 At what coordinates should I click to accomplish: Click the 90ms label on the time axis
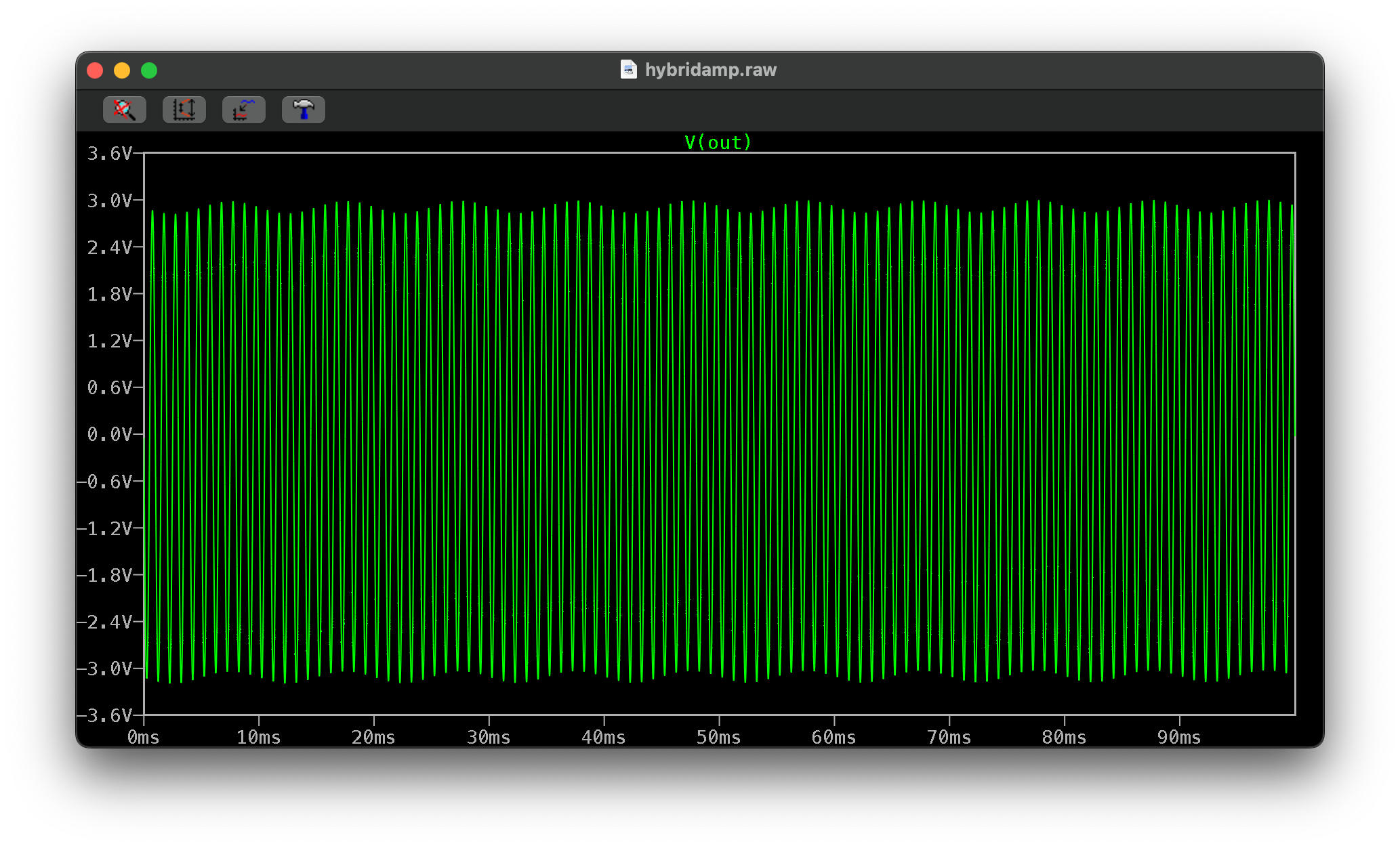(x=1178, y=737)
